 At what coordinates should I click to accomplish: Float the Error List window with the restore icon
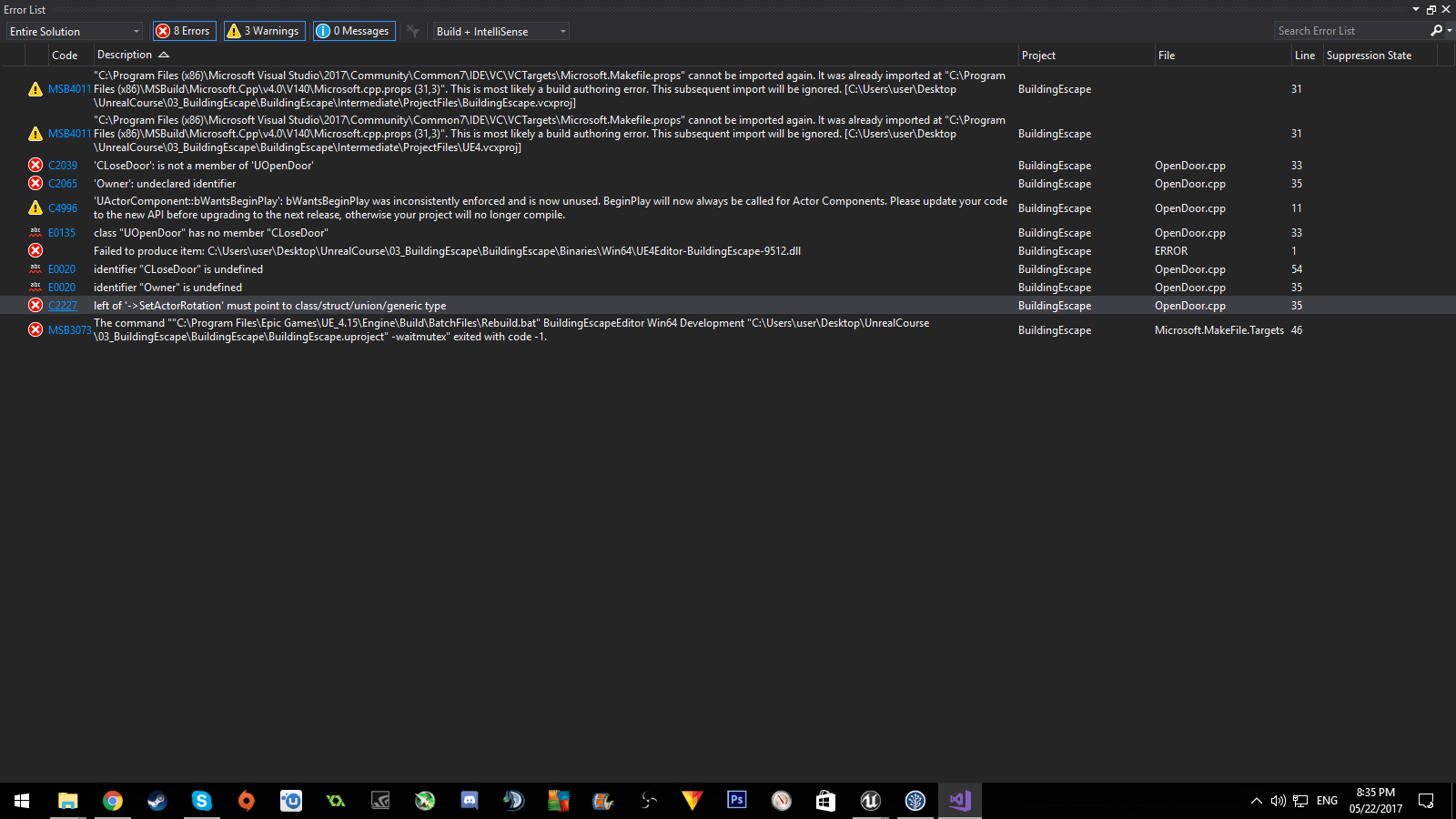(1431, 9)
